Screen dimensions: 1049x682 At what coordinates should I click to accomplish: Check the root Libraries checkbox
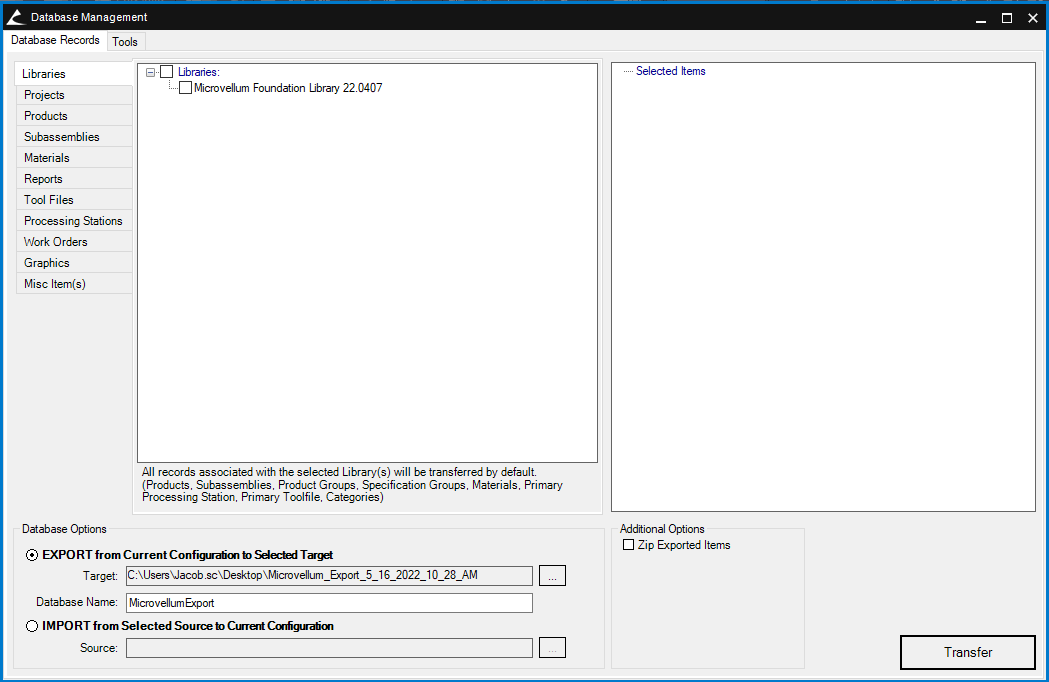pos(166,72)
